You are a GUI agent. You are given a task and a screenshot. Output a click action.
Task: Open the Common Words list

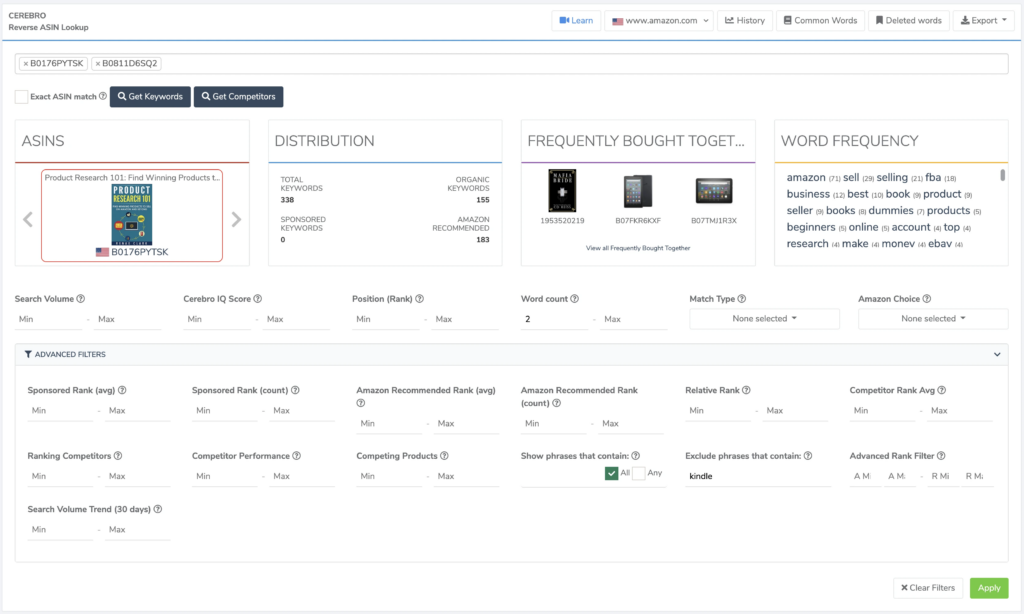821,21
